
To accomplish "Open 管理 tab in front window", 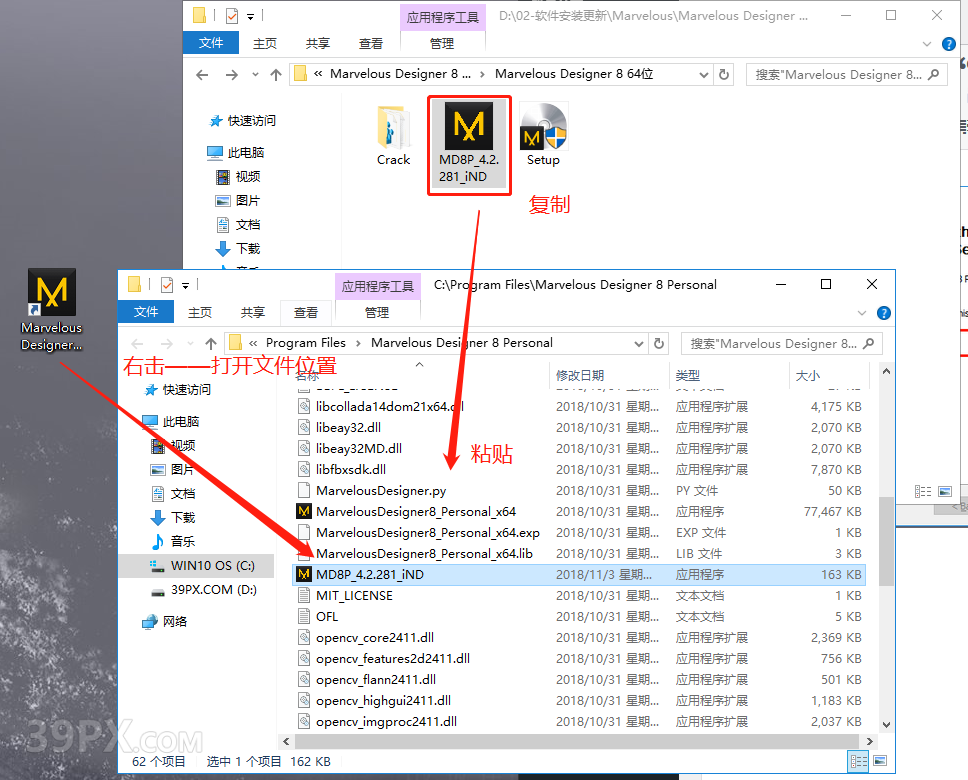I will click(377, 312).
